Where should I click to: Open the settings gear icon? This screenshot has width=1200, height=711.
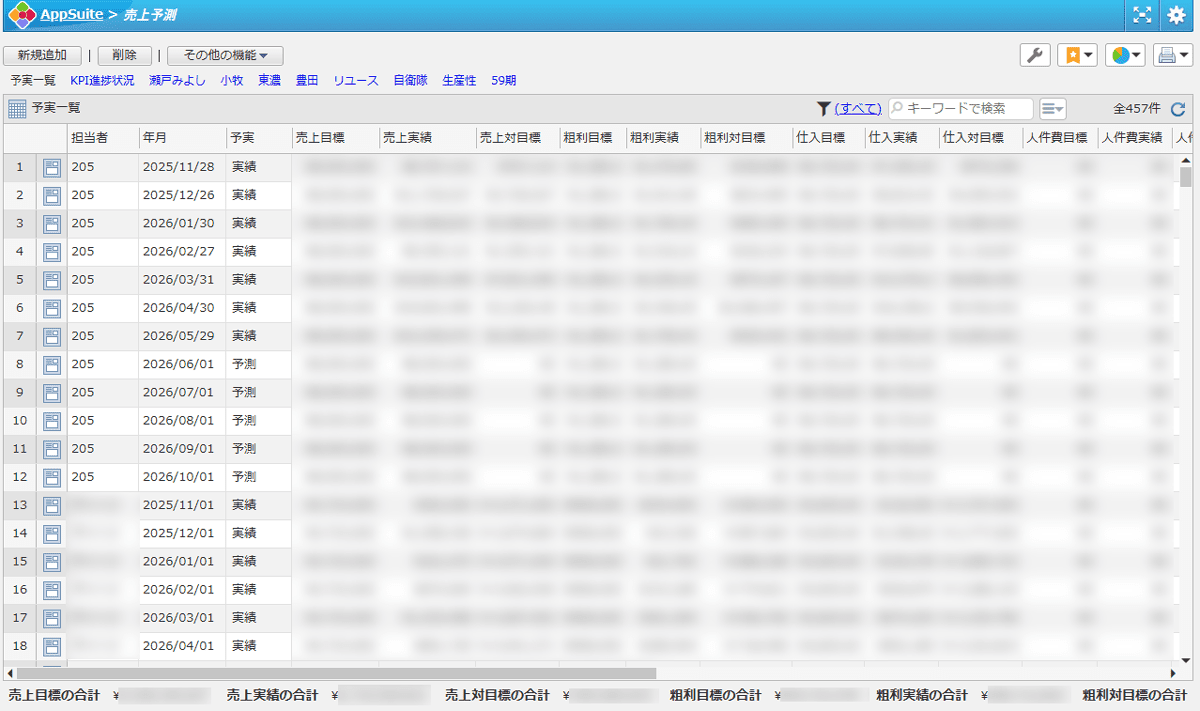pos(1177,14)
